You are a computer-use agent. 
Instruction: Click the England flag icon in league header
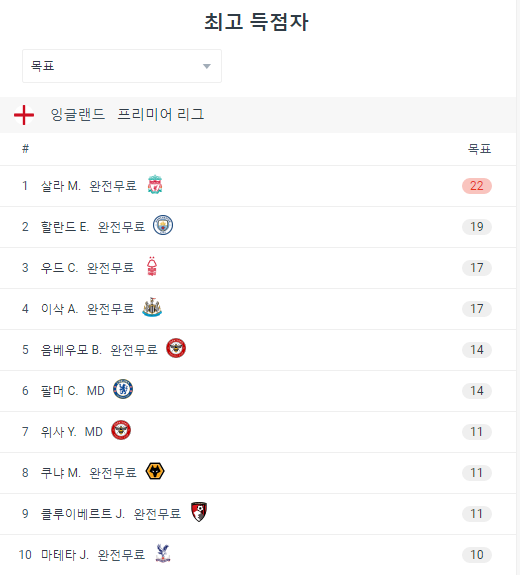24,115
